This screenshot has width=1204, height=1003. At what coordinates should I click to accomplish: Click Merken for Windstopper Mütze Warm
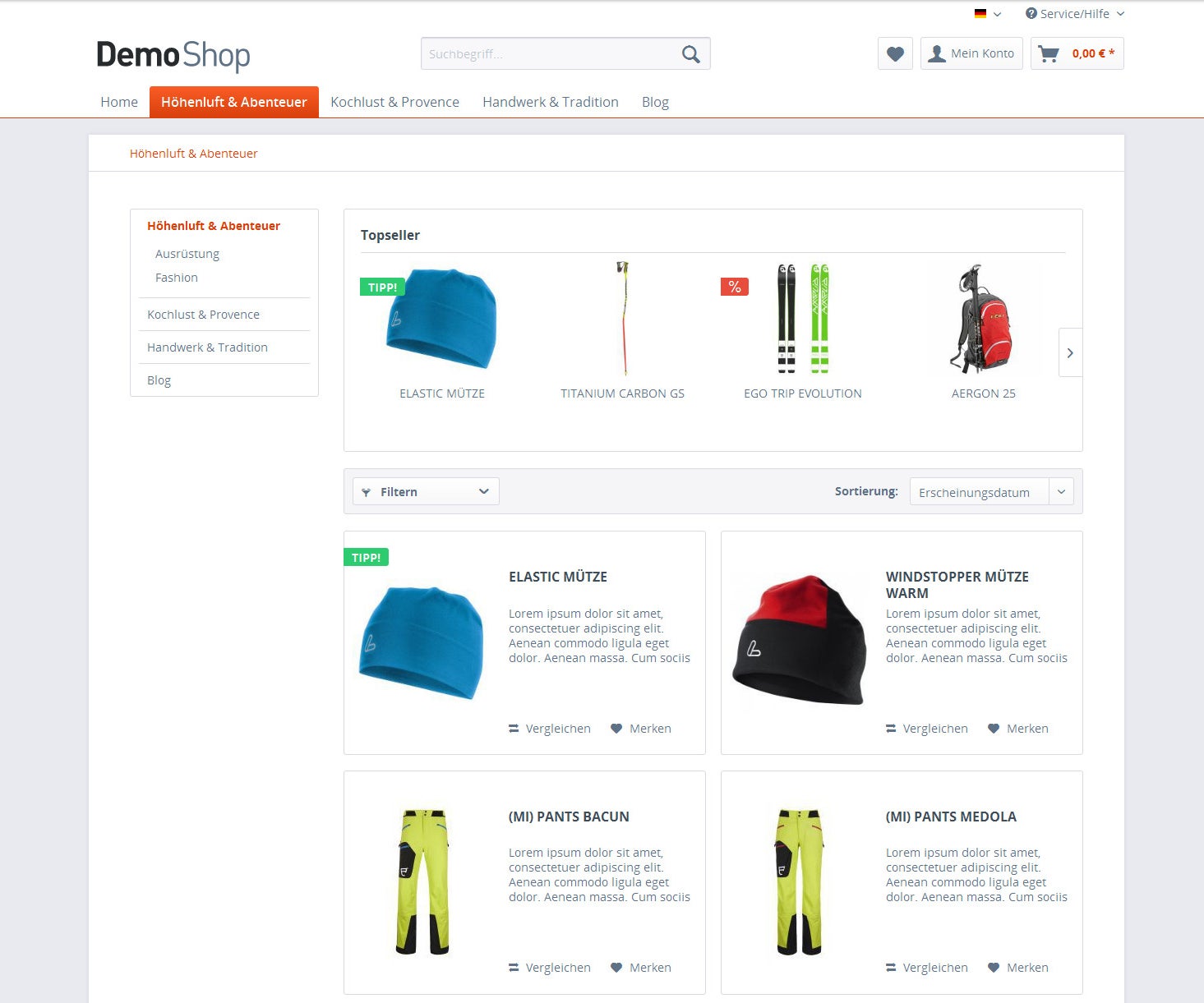coord(1018,729)
